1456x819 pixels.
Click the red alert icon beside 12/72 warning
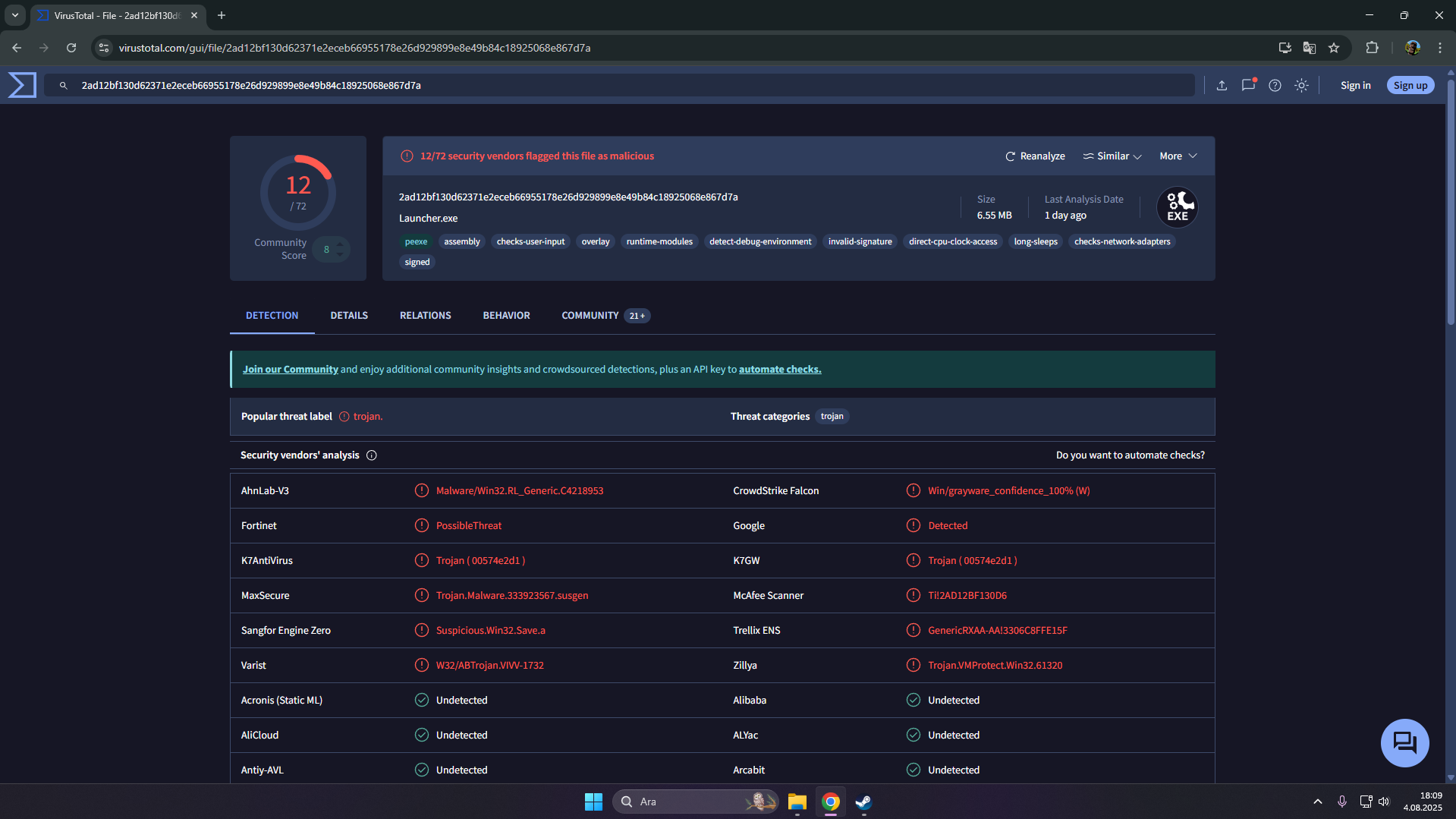pyautogui.click(x=407, y=156)
